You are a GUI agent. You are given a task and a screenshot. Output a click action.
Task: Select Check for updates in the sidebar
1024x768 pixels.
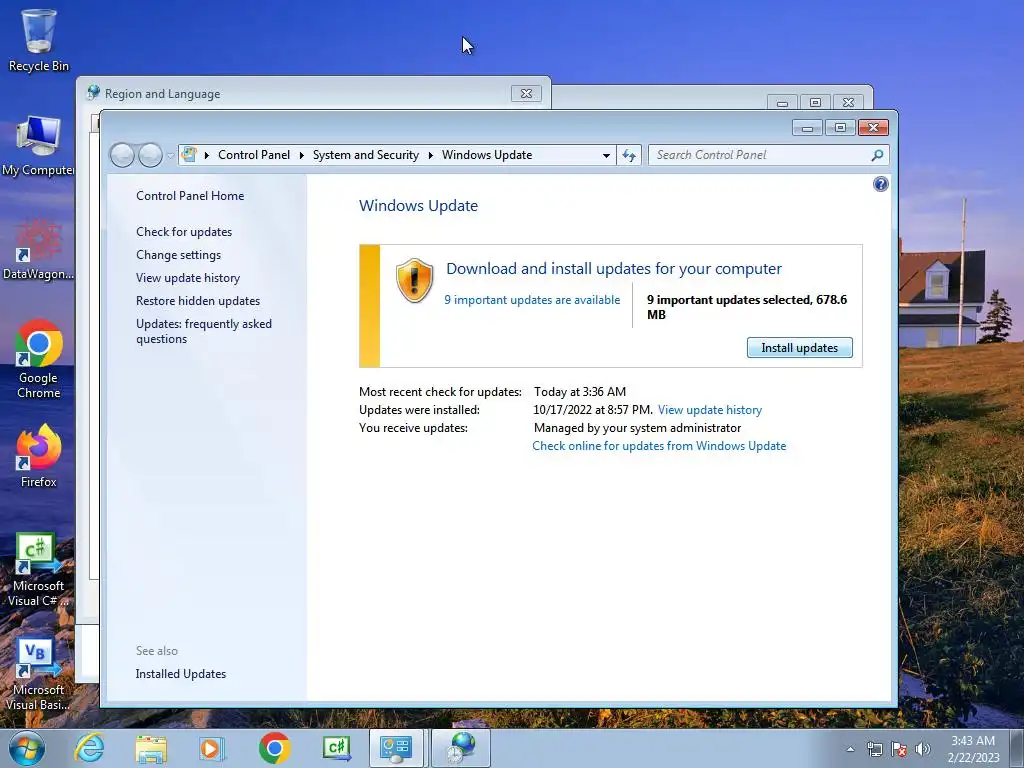184,232
